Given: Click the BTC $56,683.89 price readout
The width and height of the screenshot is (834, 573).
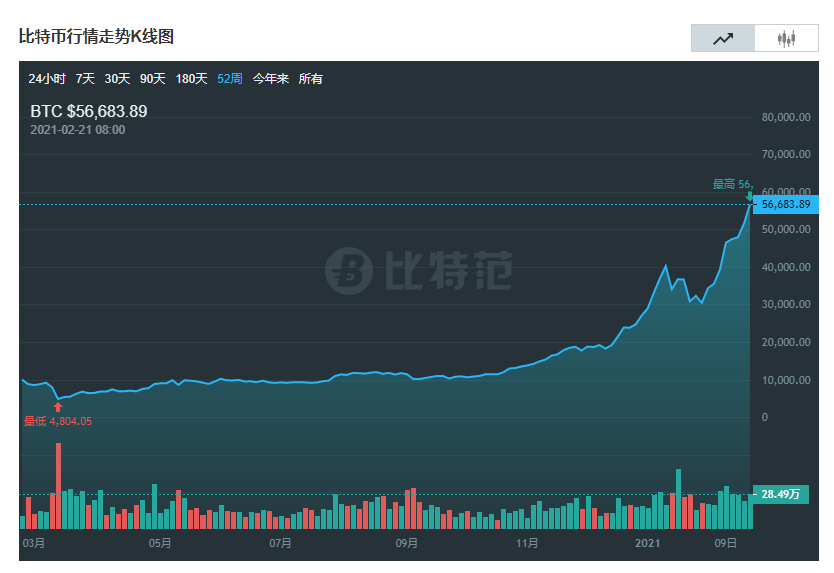Looking at the screenshot, I should (x=89, y=111).
